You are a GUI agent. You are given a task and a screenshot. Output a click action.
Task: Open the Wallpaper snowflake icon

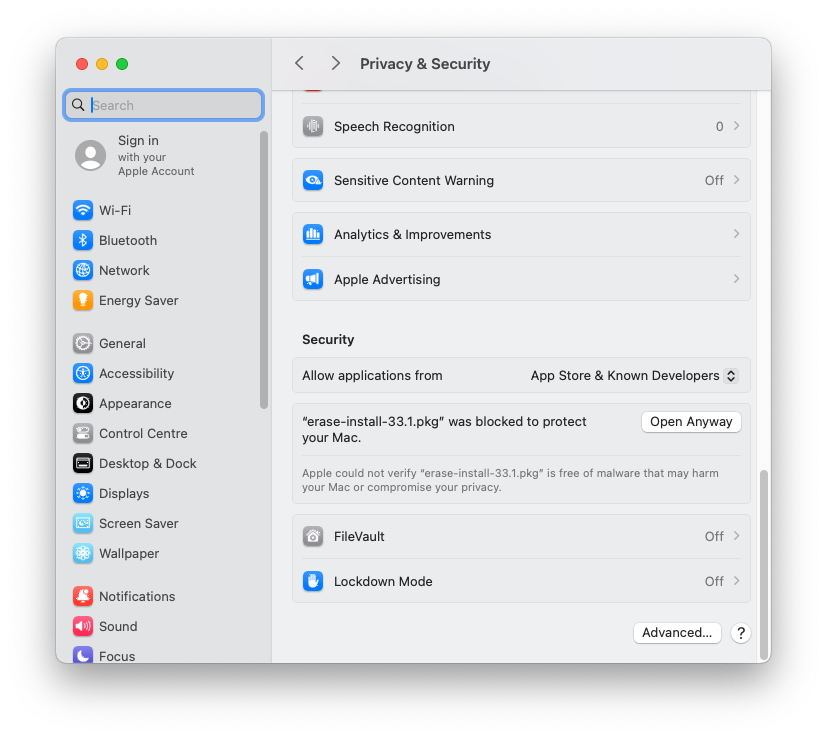tap(83, 553)
